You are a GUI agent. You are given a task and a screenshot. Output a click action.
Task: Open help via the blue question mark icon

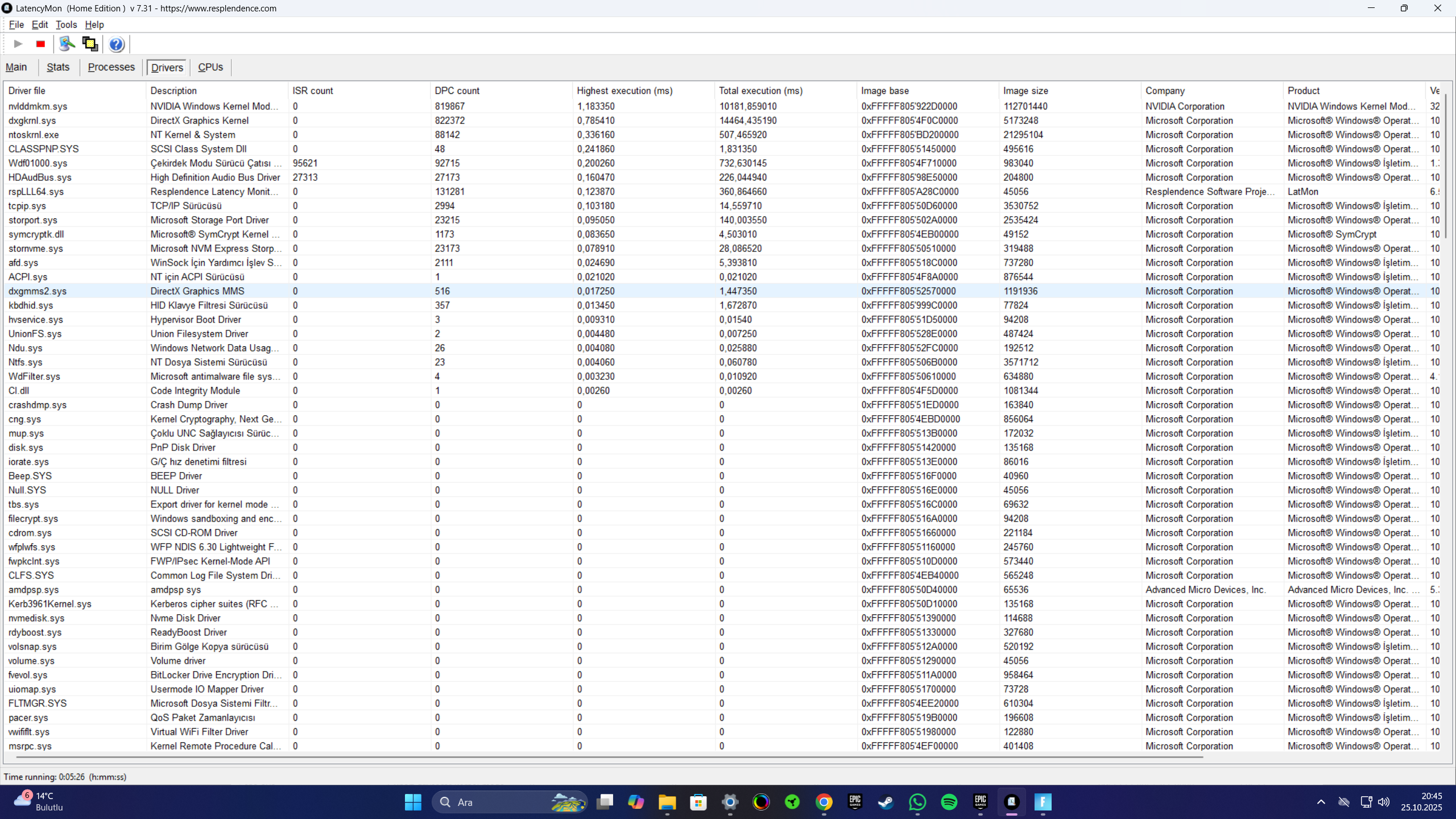point(117,44)
